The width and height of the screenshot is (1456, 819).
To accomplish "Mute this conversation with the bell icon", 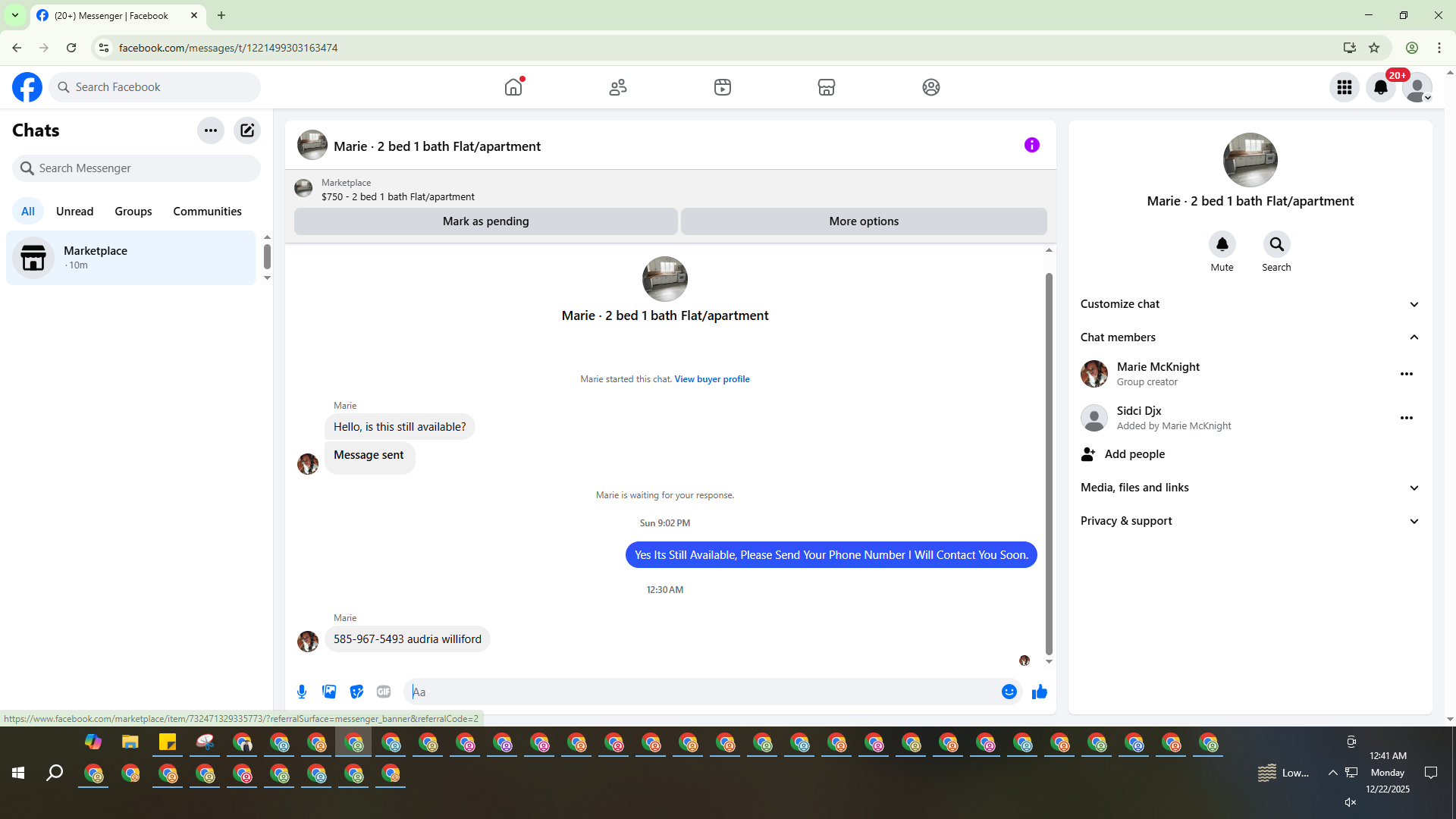I will [1222, 244].
